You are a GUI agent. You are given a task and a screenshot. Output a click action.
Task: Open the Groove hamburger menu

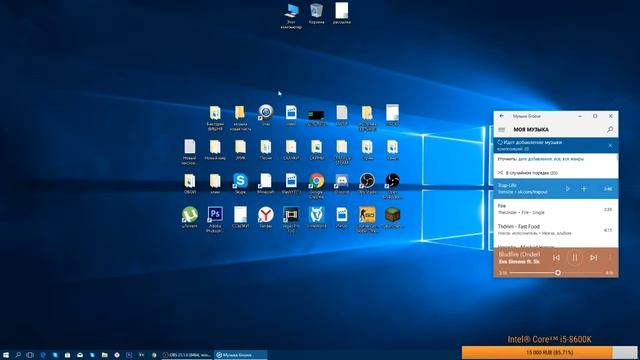click(x=502, y=129)
